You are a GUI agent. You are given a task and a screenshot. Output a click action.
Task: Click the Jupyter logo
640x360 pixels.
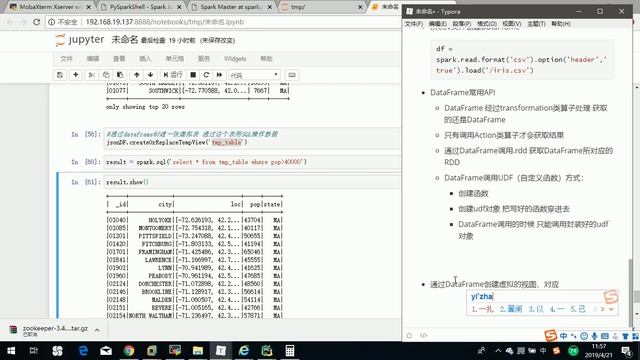point(80,40)
